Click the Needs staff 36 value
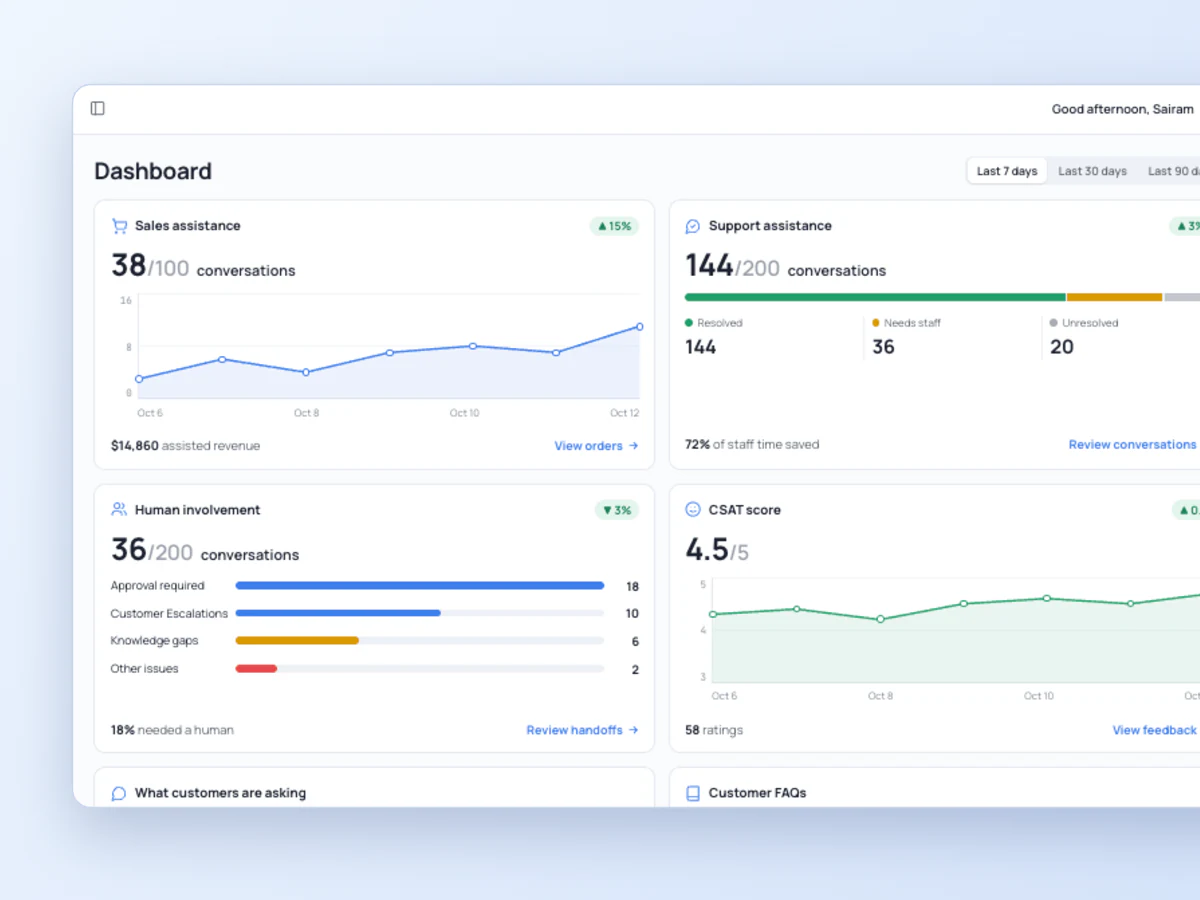Image resolution: width=1200 pixels, height=900 pixels. (883, 347)
